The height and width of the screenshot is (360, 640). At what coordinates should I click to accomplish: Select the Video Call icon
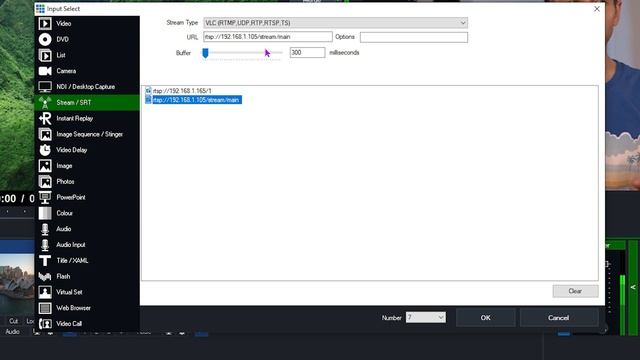coord(45,324)
